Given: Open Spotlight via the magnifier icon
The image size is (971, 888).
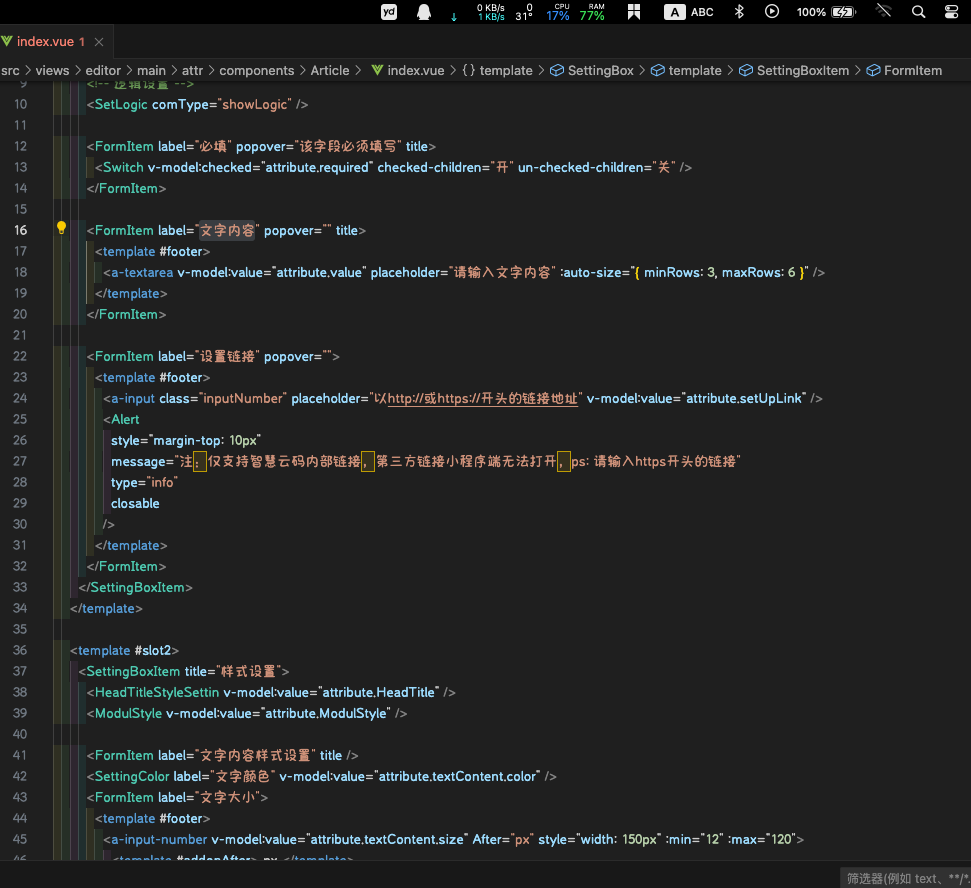Looking at the screenshot, I should pos(918,12).
